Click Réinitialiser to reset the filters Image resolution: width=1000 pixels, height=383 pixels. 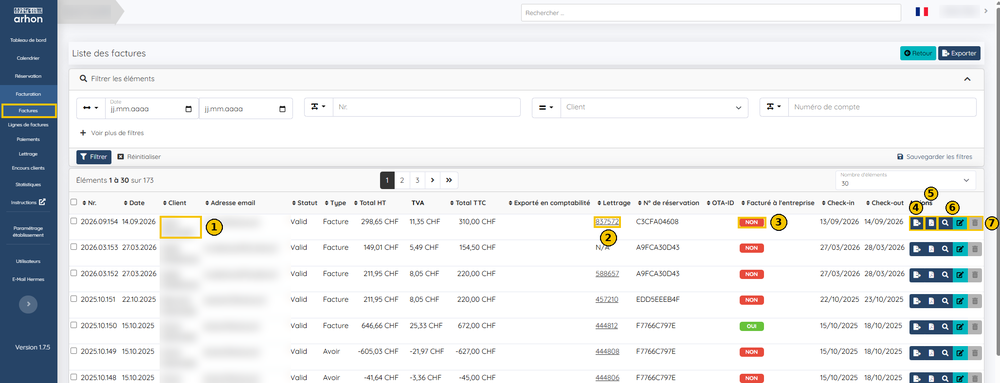pos(139,157)
